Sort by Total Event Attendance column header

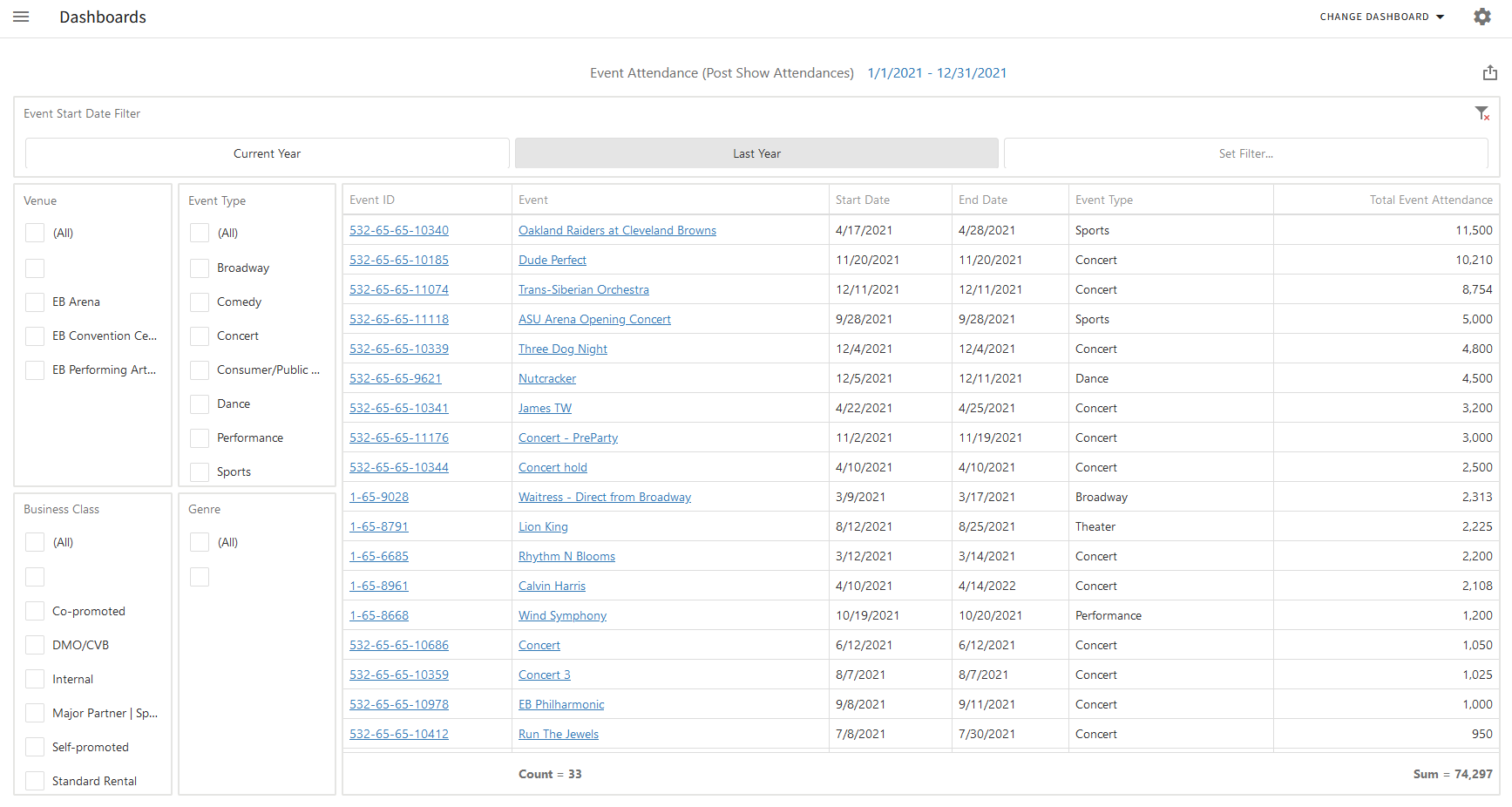point(1387,200)
